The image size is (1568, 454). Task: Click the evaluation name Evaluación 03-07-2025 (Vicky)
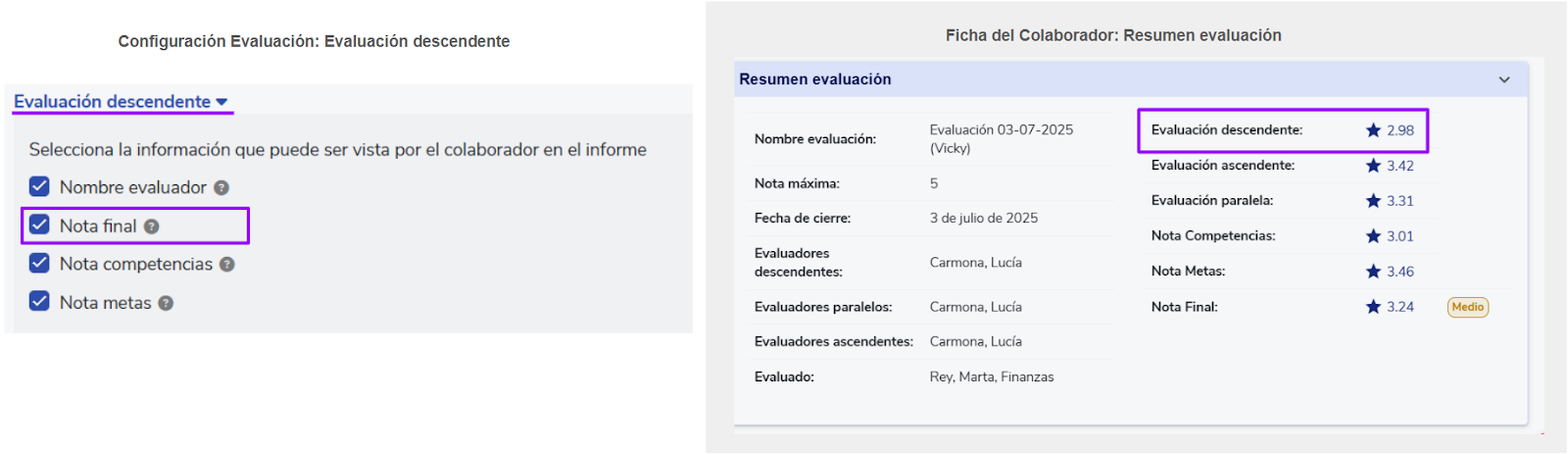(x=1001, y=138)
